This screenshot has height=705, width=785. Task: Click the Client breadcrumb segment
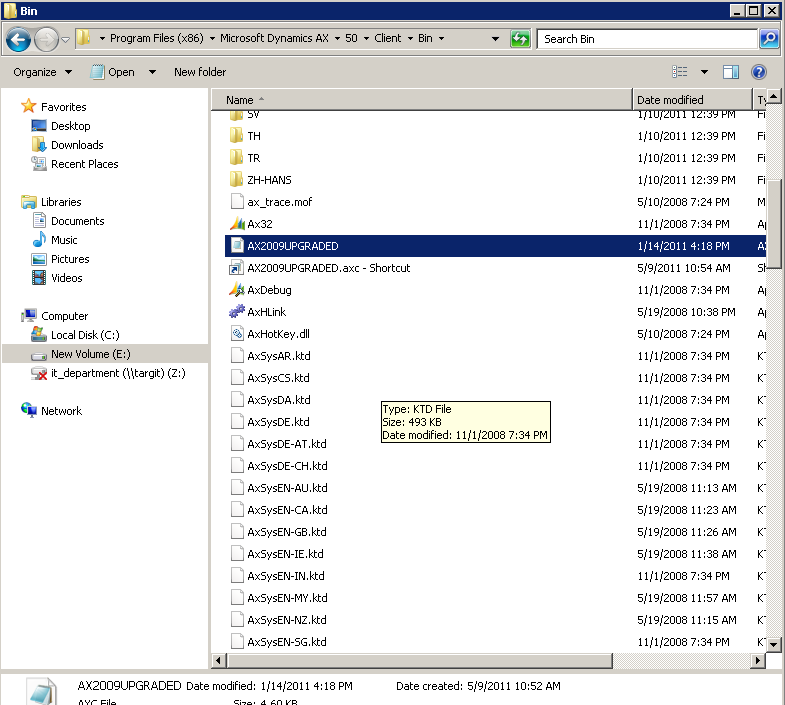387,39
